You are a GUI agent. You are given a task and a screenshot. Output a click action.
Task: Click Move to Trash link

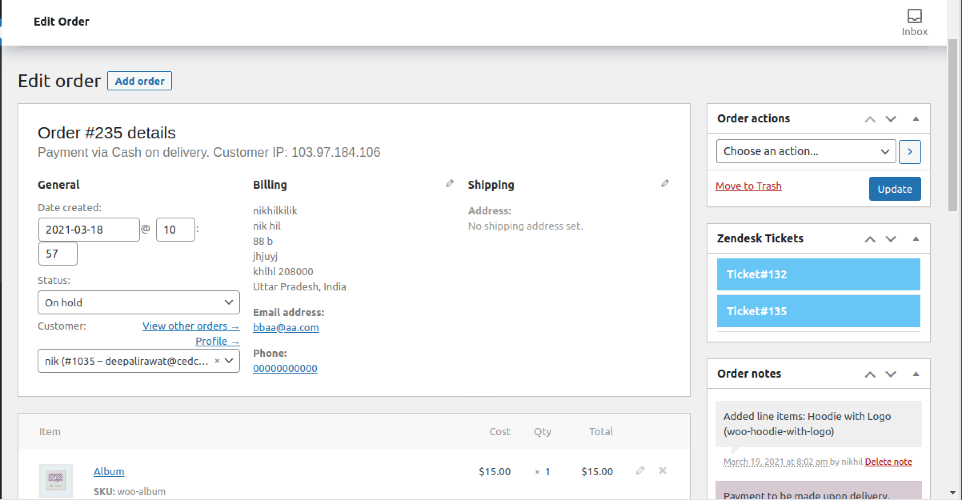pos(748,186)
